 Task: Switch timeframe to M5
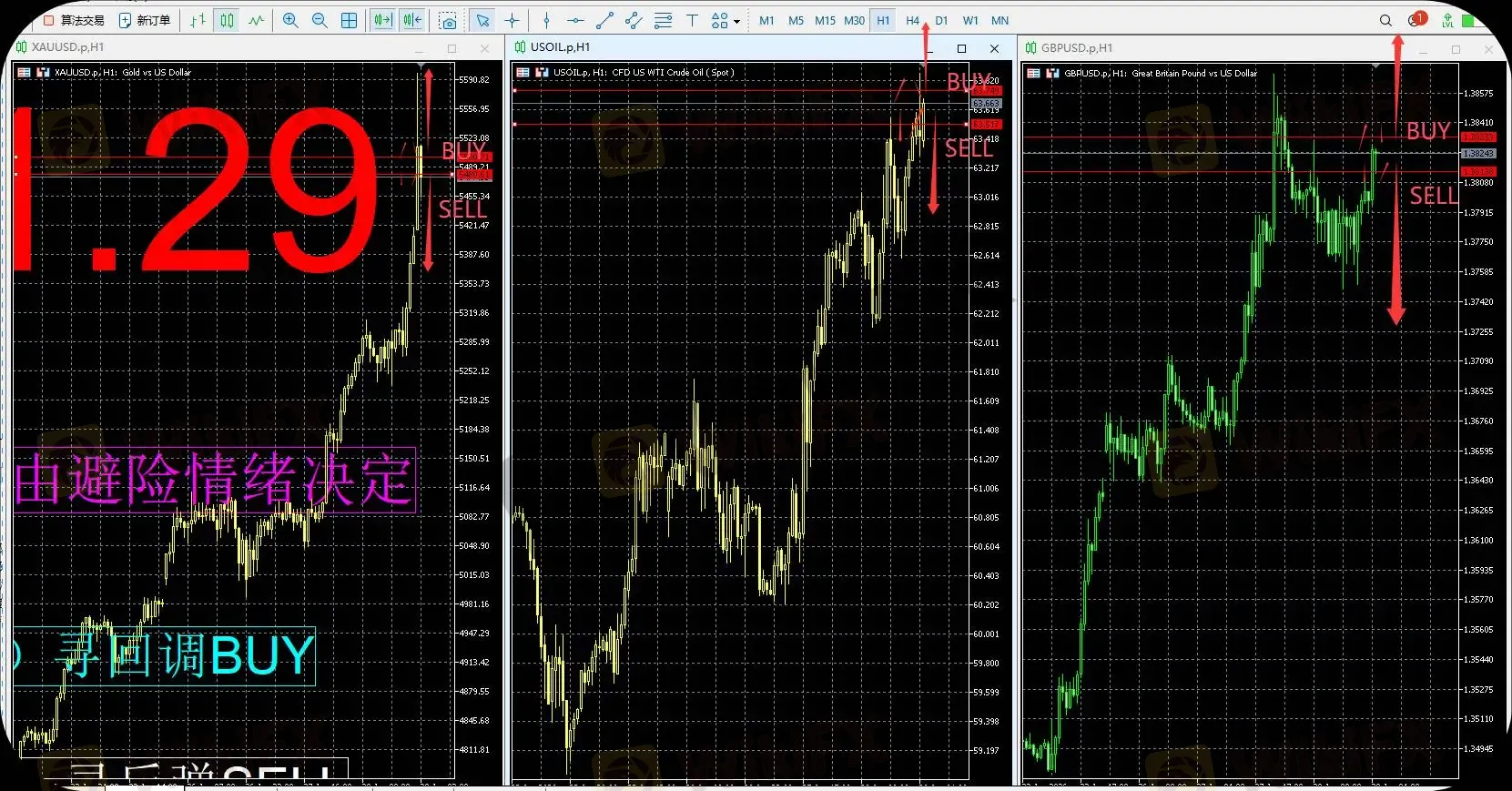796,20
